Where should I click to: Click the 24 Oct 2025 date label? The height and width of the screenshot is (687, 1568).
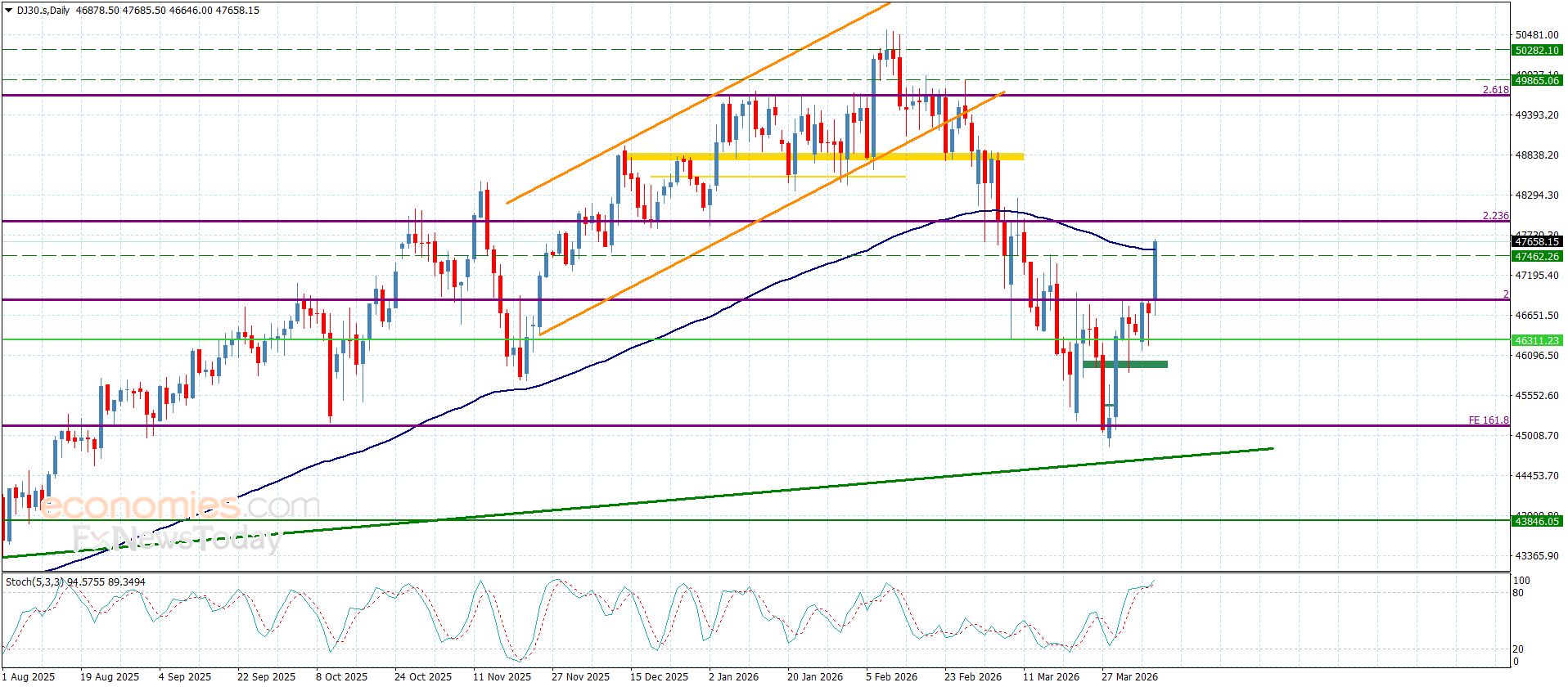tap(422, 677)
